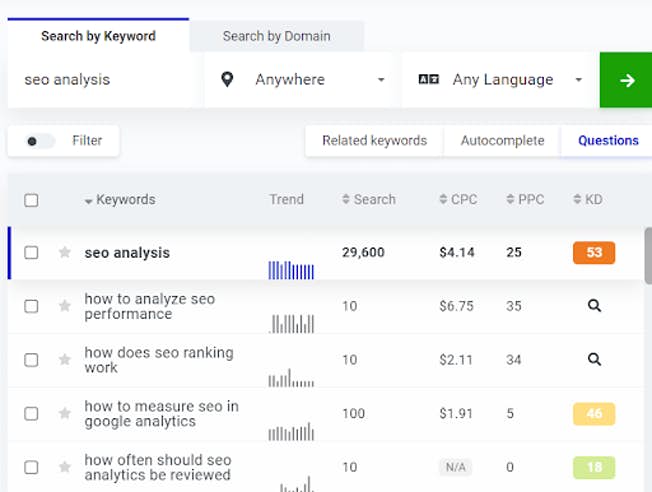This screenshot has height=492, width=652.
Task: Star 'how does seo ranking work' row
Action: pyautogui.click(x=65, y=360)
